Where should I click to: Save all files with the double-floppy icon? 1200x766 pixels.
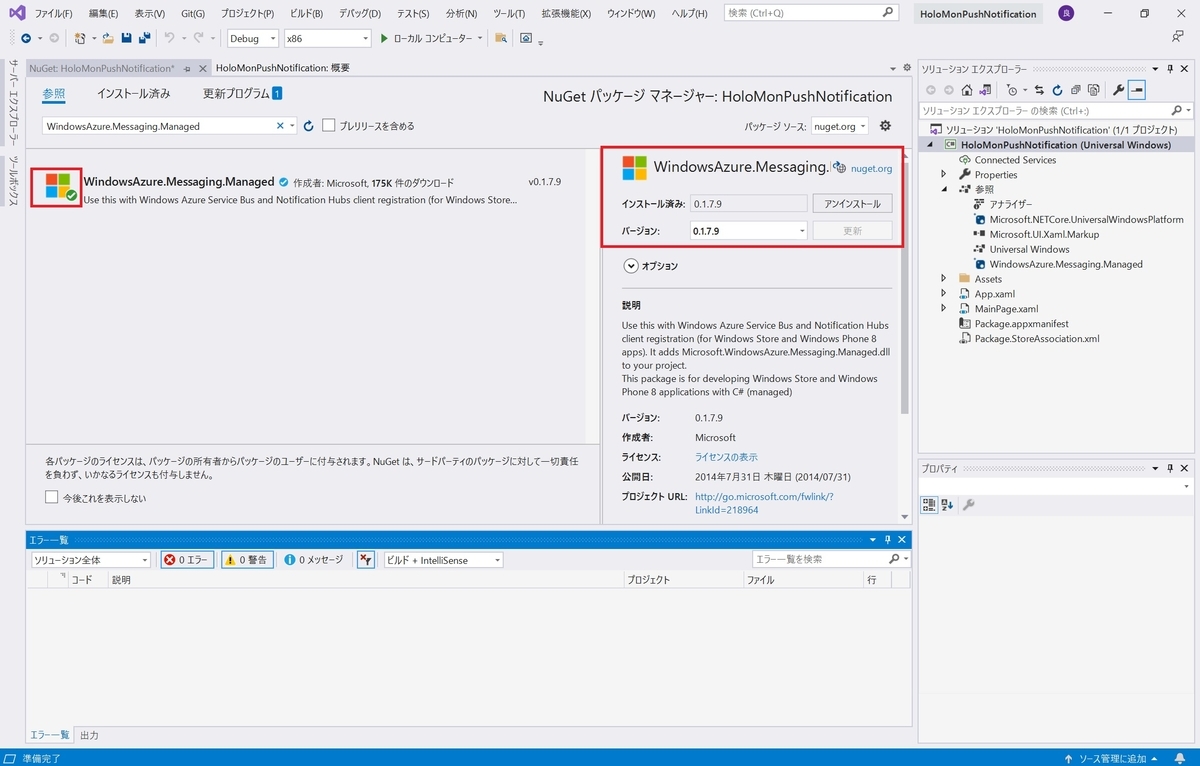click(x=145, y=38)
